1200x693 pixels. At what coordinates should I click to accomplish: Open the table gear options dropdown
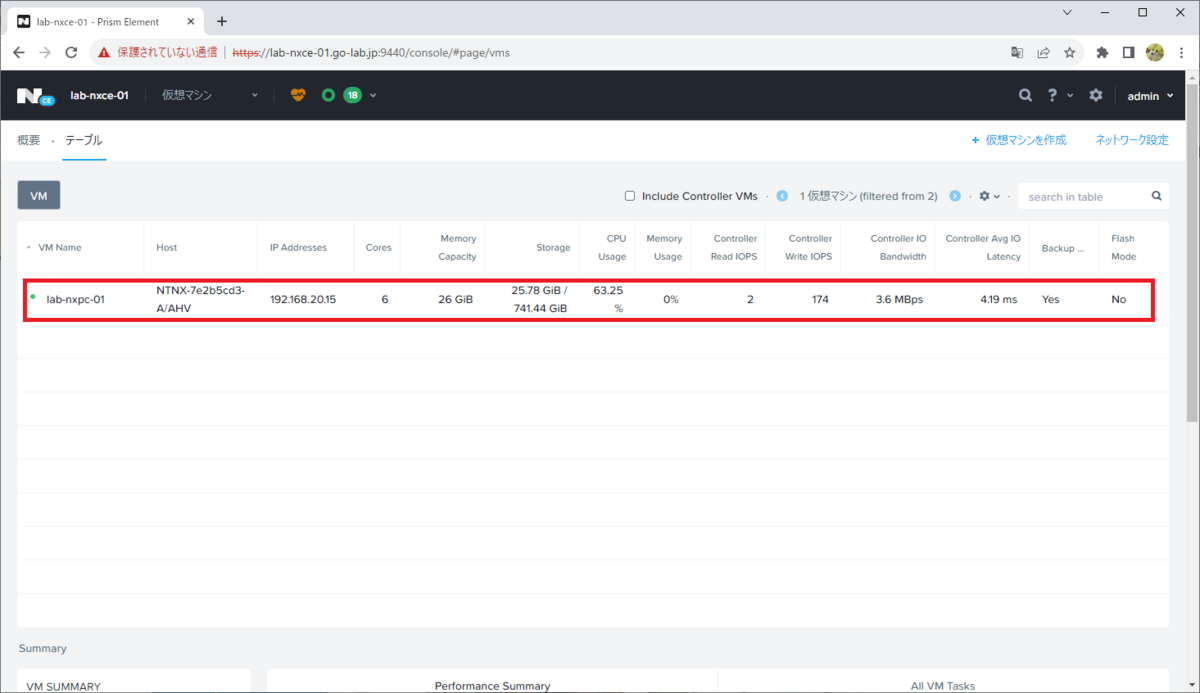pos(989,196)
